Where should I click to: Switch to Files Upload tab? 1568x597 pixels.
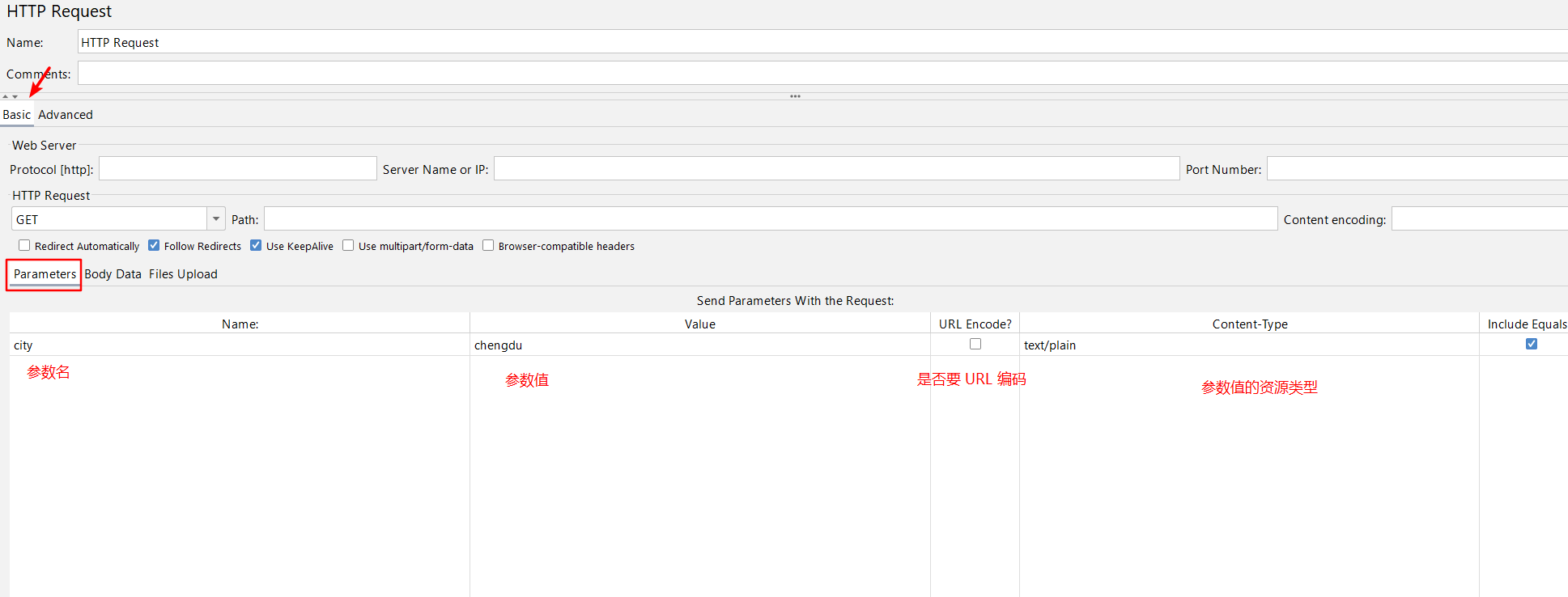183,274
